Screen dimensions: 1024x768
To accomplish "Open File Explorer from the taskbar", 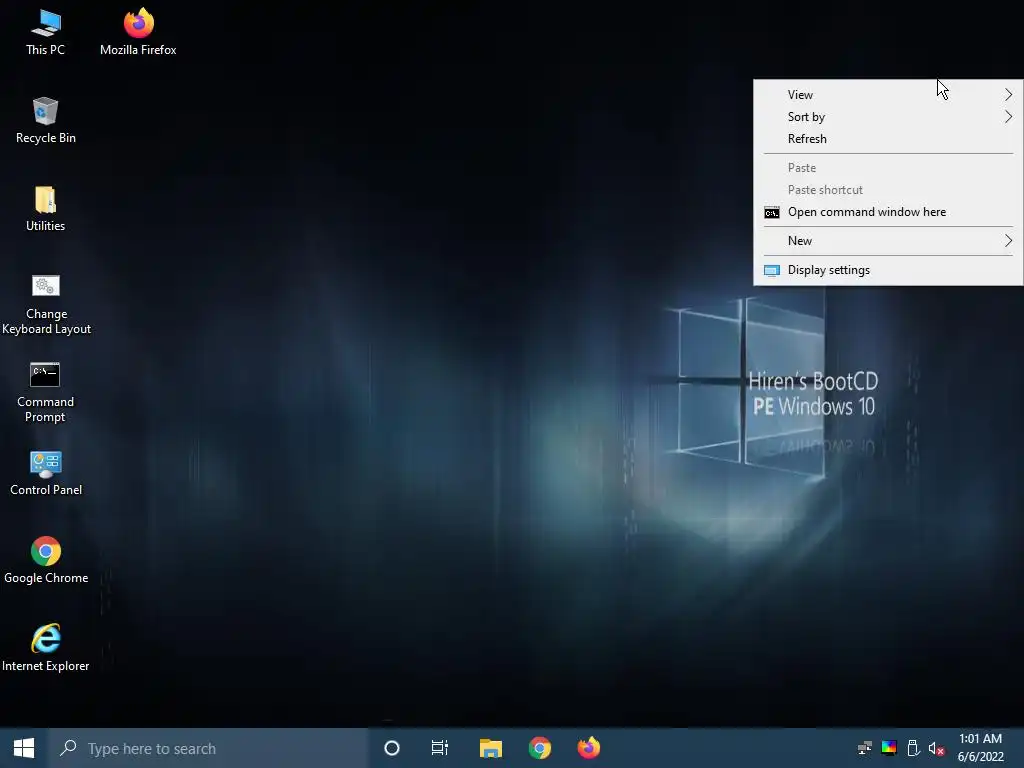I will [x=490, y=748].
